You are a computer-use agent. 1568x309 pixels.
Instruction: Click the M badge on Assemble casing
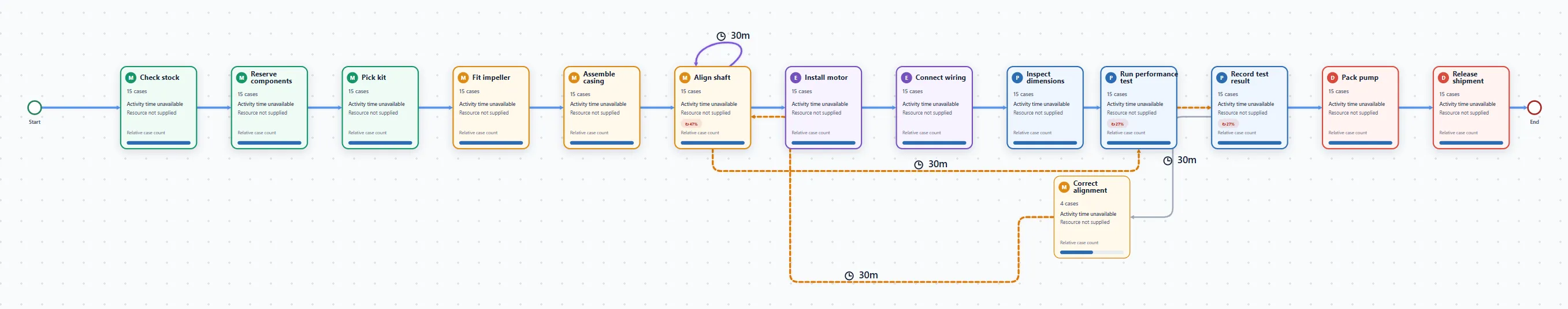[x=574, y=78]
